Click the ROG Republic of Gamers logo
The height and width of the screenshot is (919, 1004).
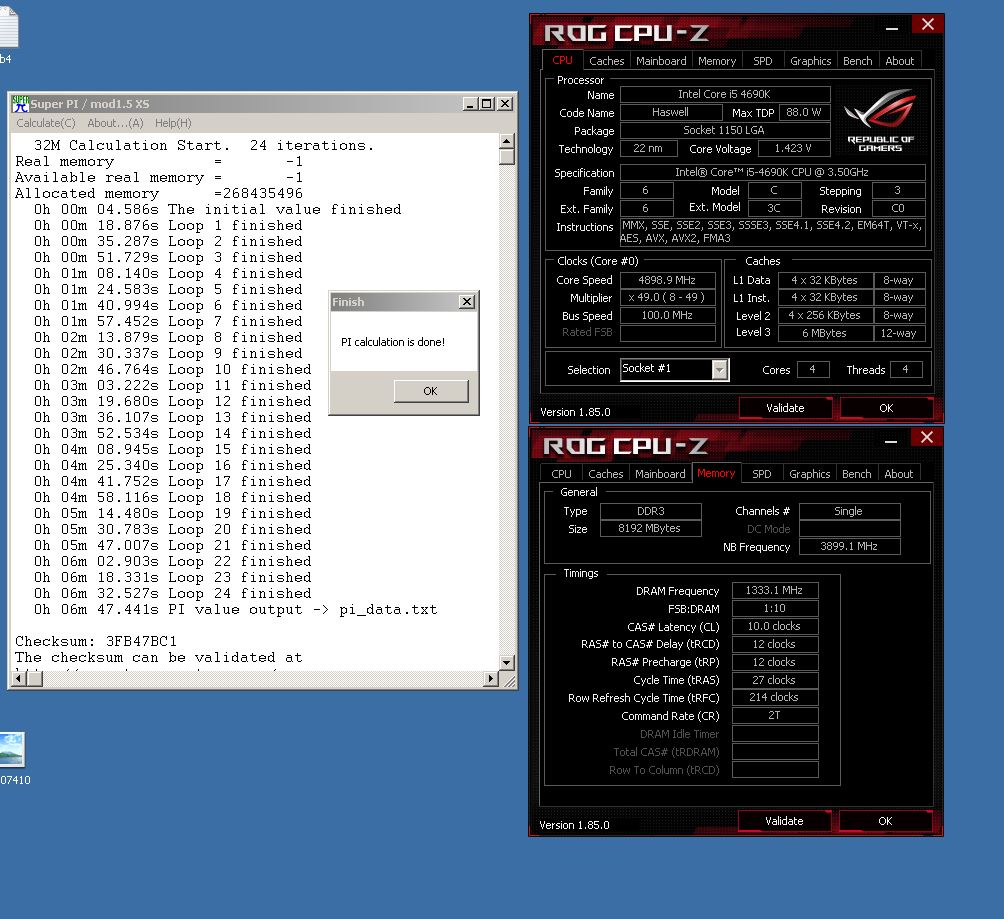pos(880,120)
